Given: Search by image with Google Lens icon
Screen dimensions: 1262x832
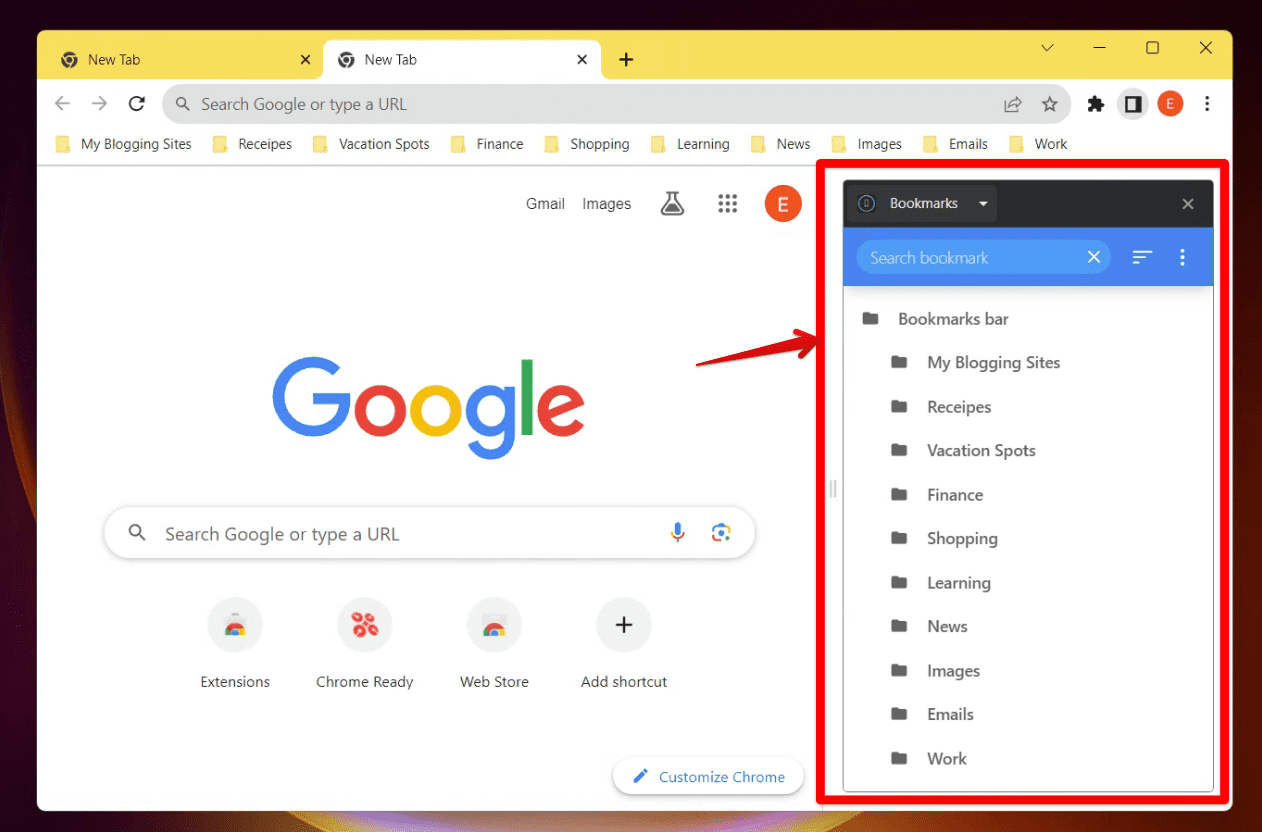Looking at the screenshot, I should click(721, 533).
